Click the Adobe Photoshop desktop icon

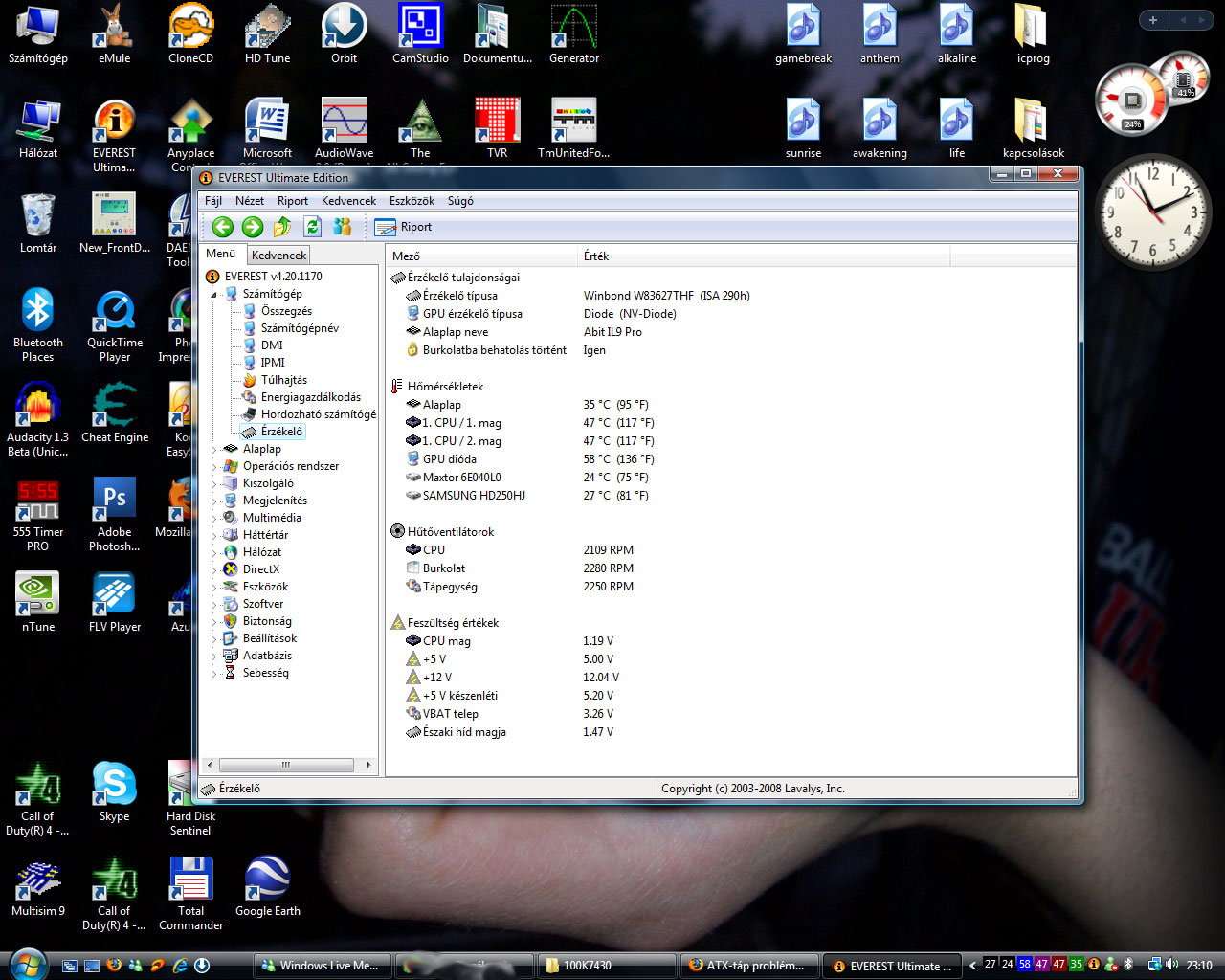(115, 515)
